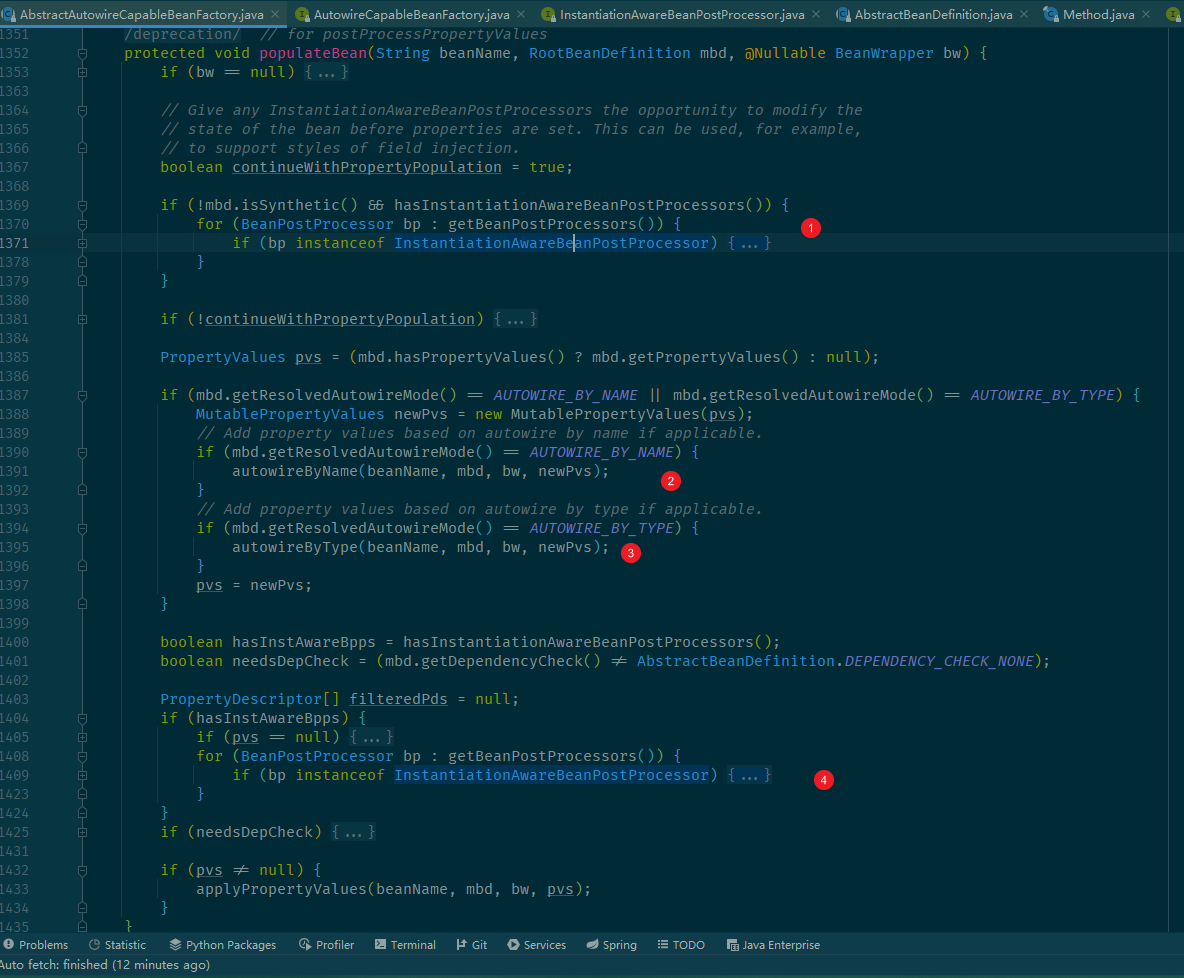1184x978 pixels.
Task: Switch to AbstractBeanDefinition.java tab
Action: click(x=933, y=14)
